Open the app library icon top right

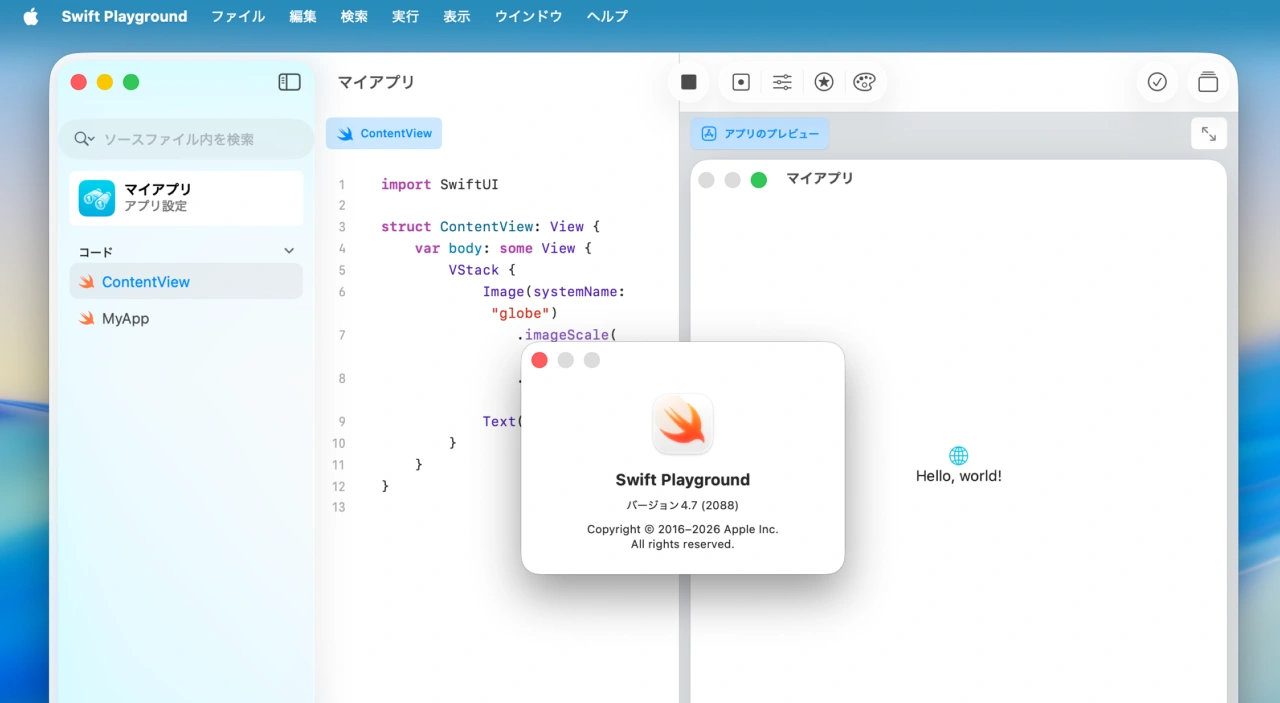tap(1208, 82)
